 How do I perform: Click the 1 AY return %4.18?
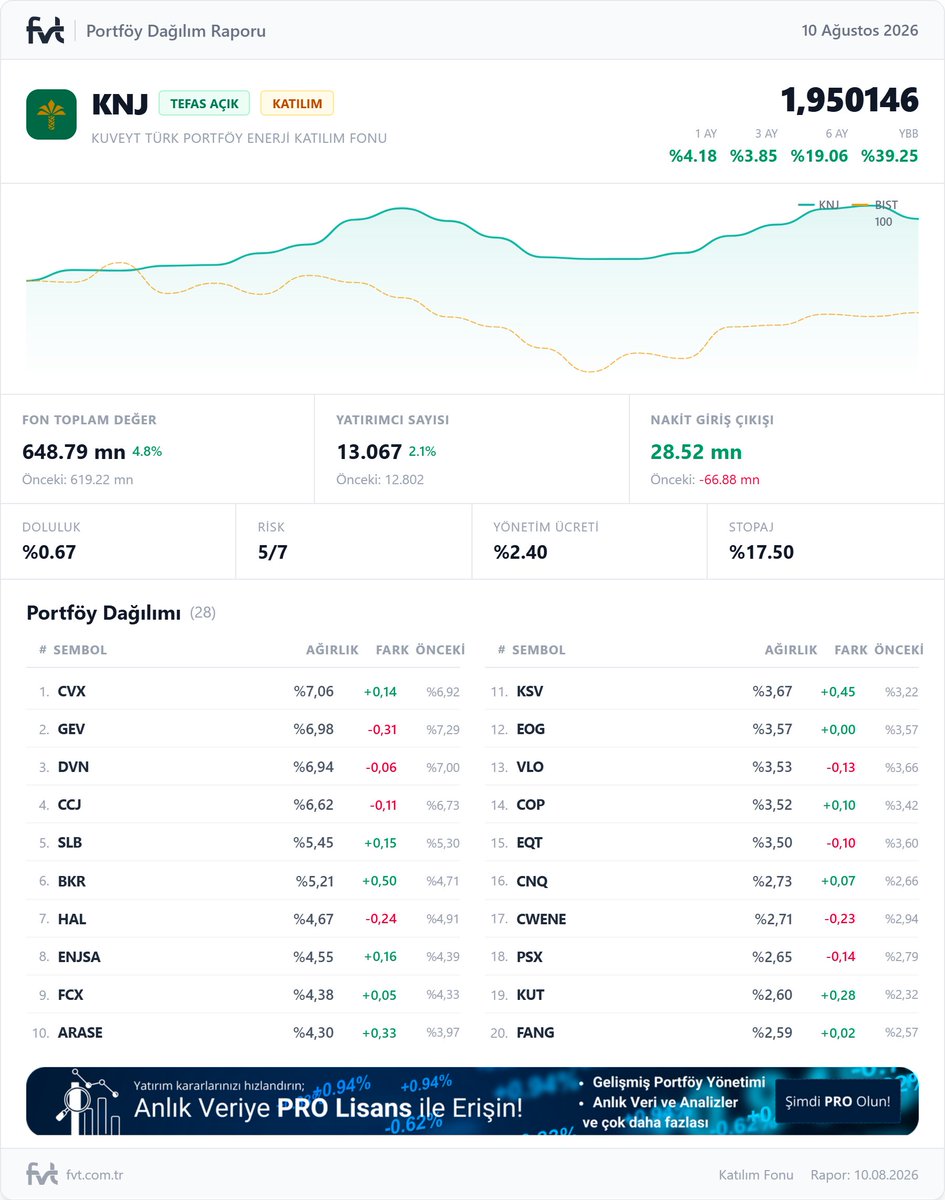click(x=693, y=155)
